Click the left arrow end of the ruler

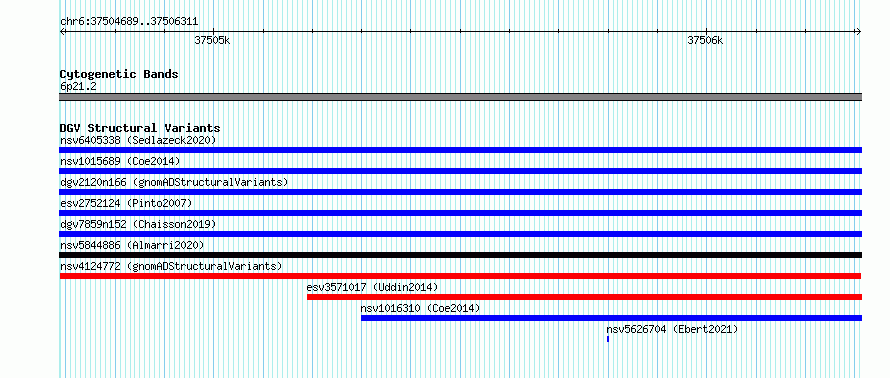(62, 31)
